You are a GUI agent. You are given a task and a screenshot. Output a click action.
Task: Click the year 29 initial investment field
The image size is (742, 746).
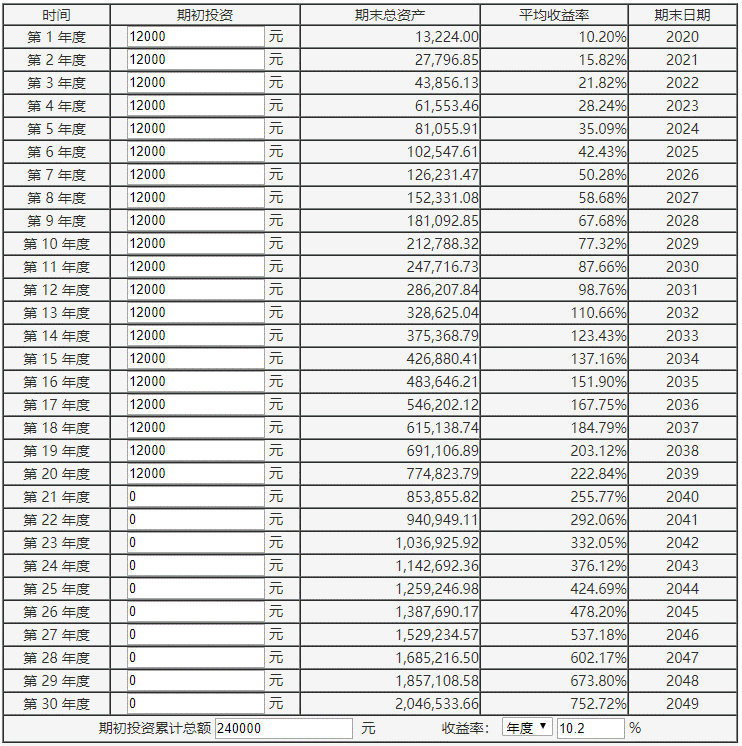click(195, 680)
